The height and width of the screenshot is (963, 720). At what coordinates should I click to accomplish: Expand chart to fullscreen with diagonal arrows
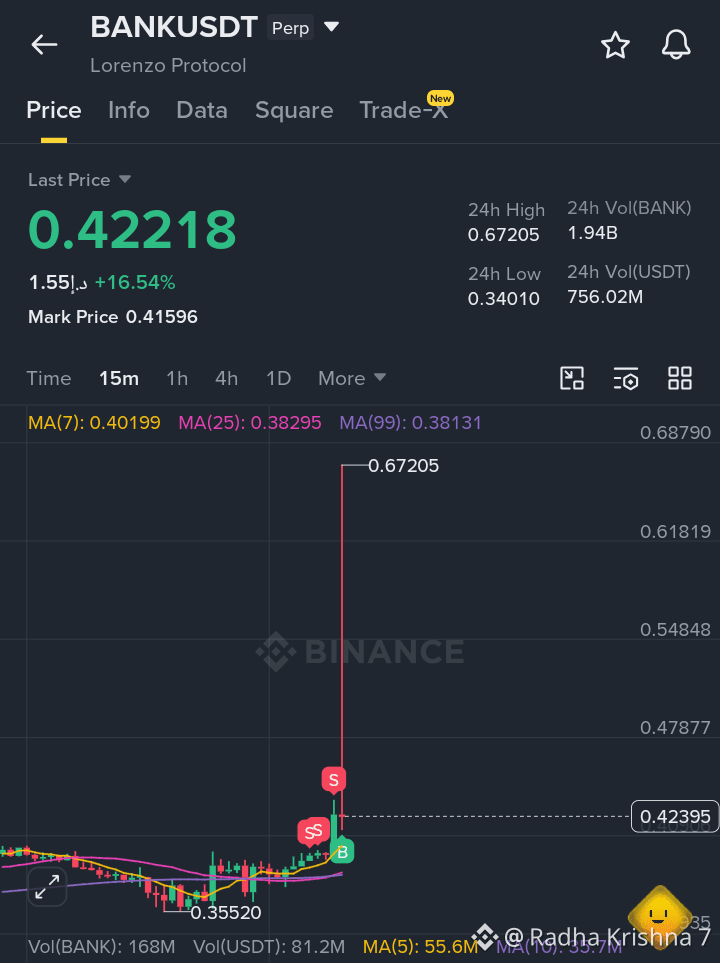coord(47,886)
